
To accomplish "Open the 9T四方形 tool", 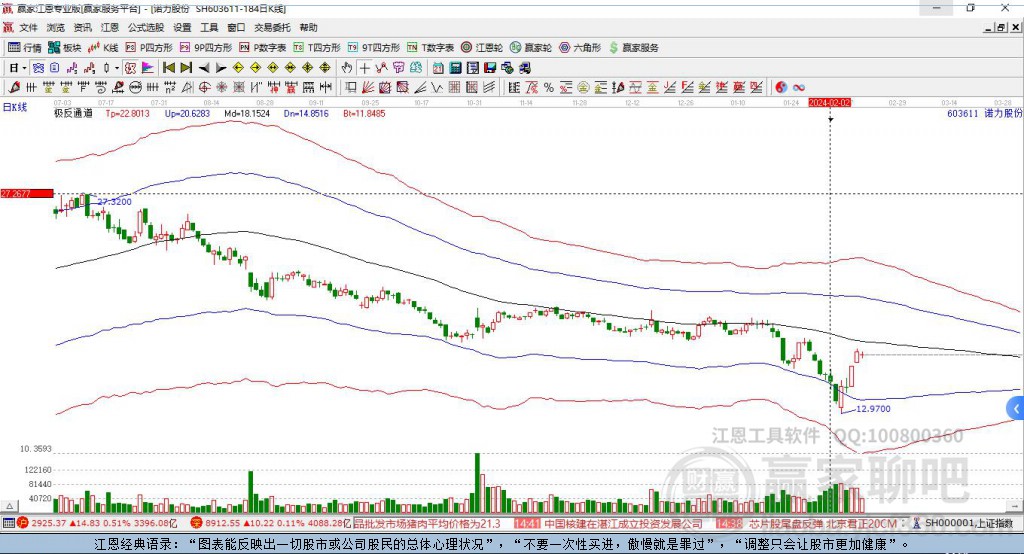I will pos(374,48).
